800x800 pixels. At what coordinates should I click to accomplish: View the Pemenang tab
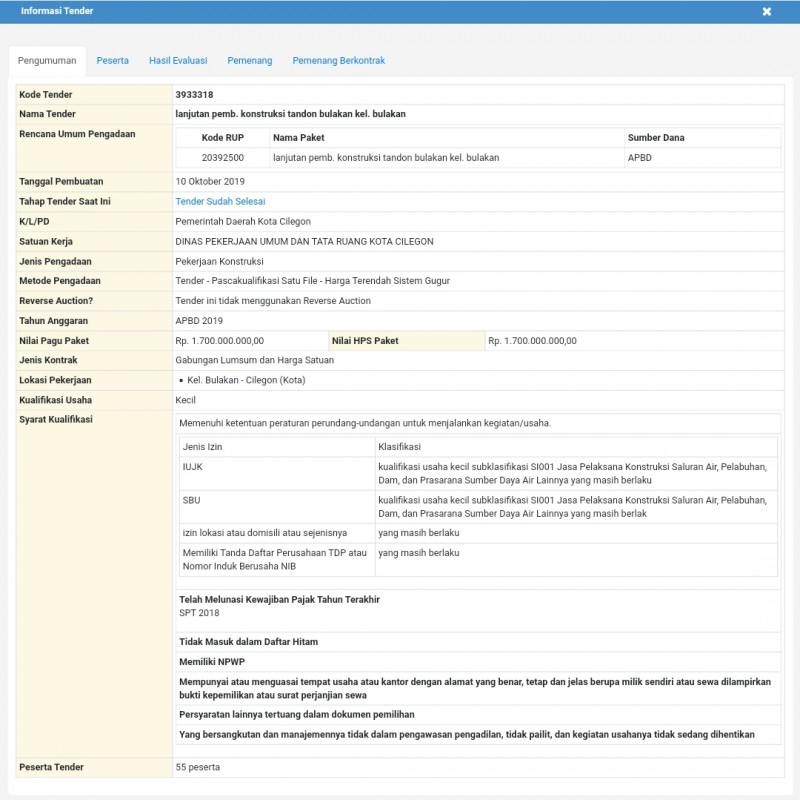248,60
